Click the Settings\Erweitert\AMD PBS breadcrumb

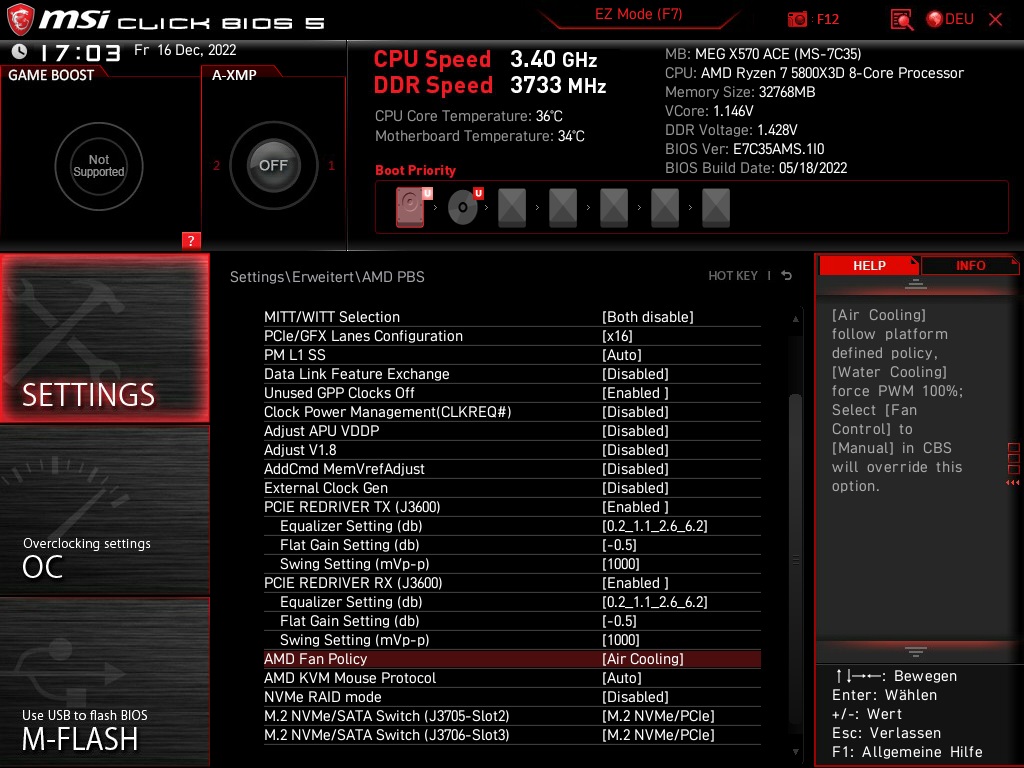point(327,276)
